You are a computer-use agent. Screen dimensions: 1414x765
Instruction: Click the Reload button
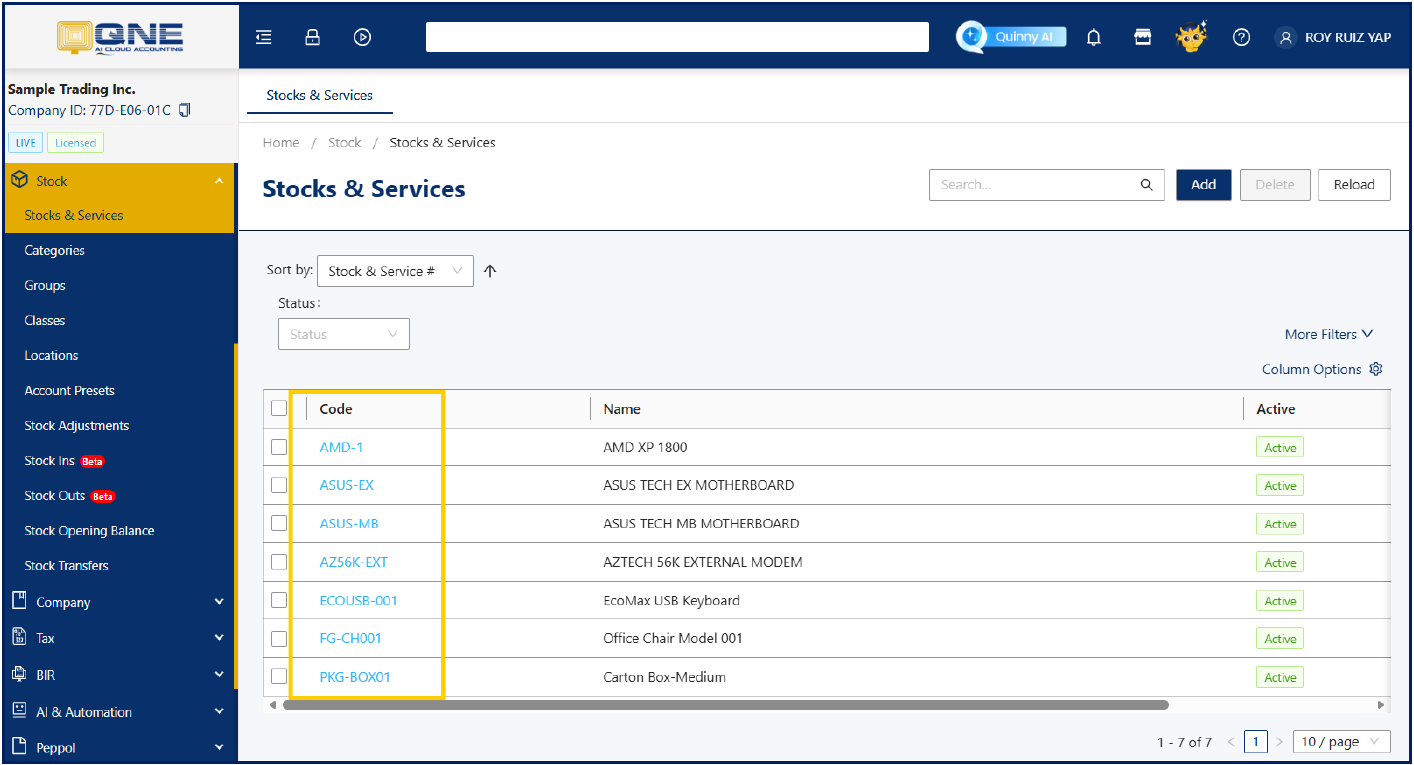(1354, 185)
